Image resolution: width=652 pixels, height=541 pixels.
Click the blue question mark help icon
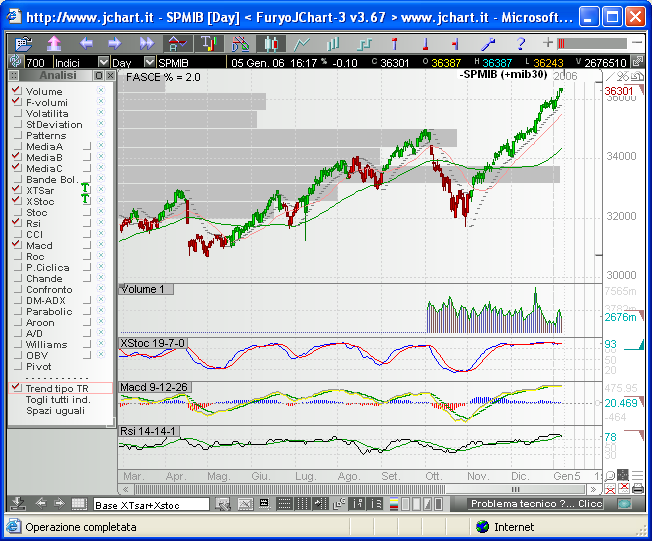[521, 43]
